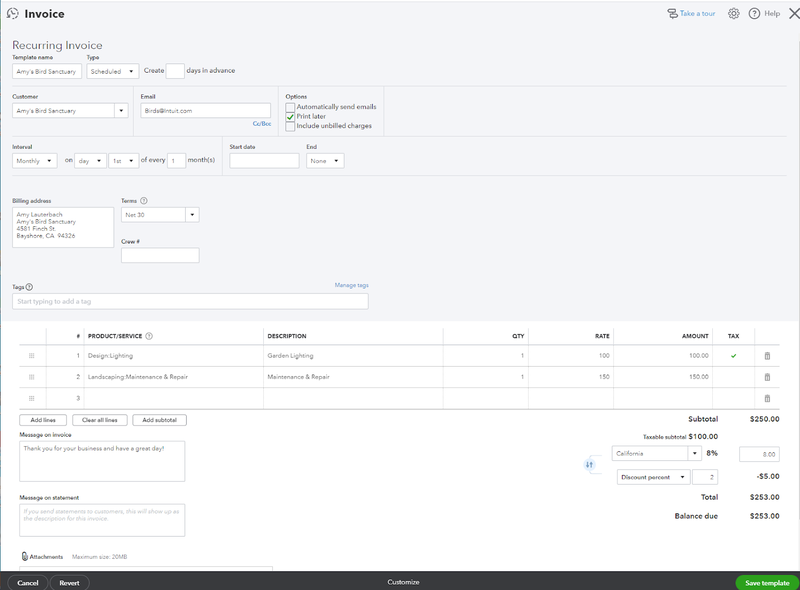Click the swap discount and tax icon
The image size is (800, 590).
[589, 464]
